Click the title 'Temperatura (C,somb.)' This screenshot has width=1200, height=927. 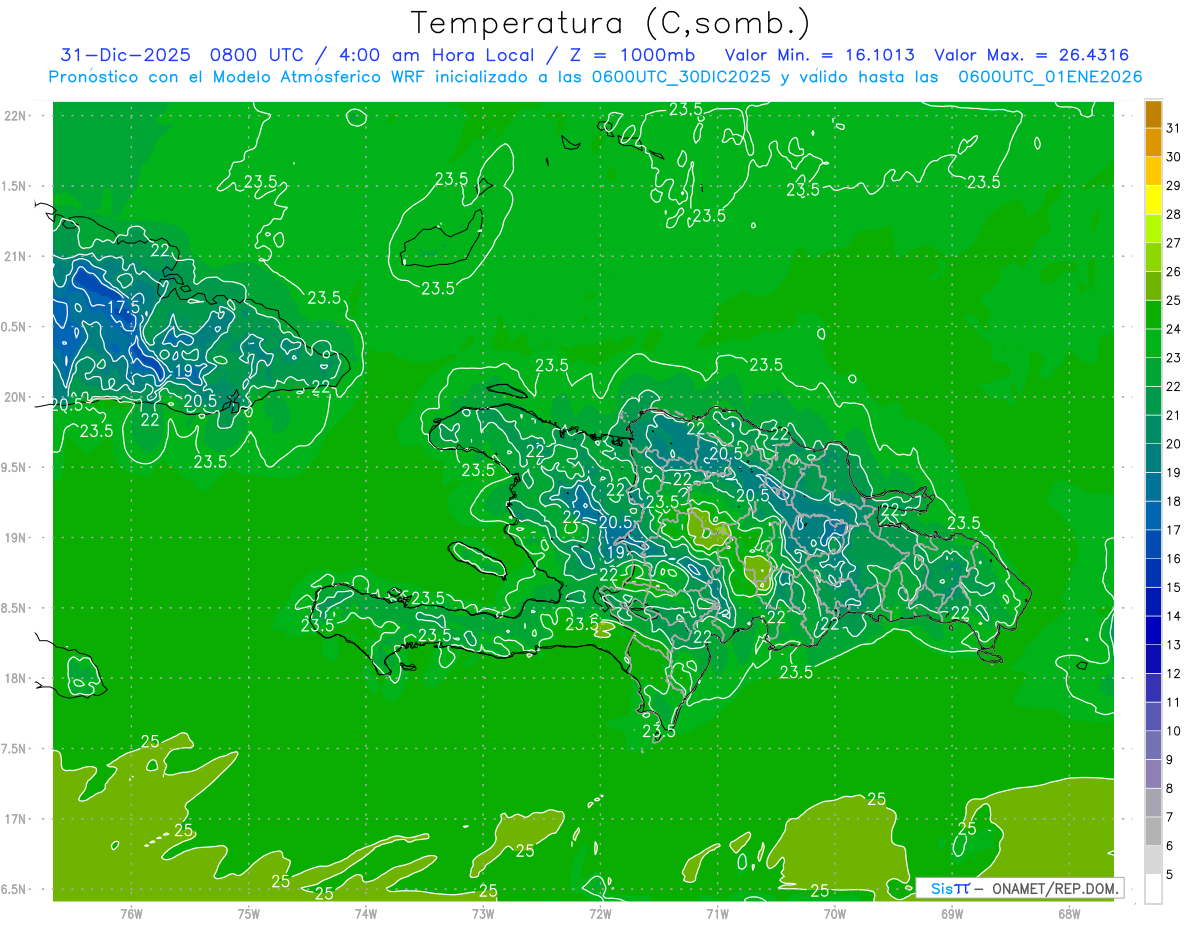tap(611, 23)
